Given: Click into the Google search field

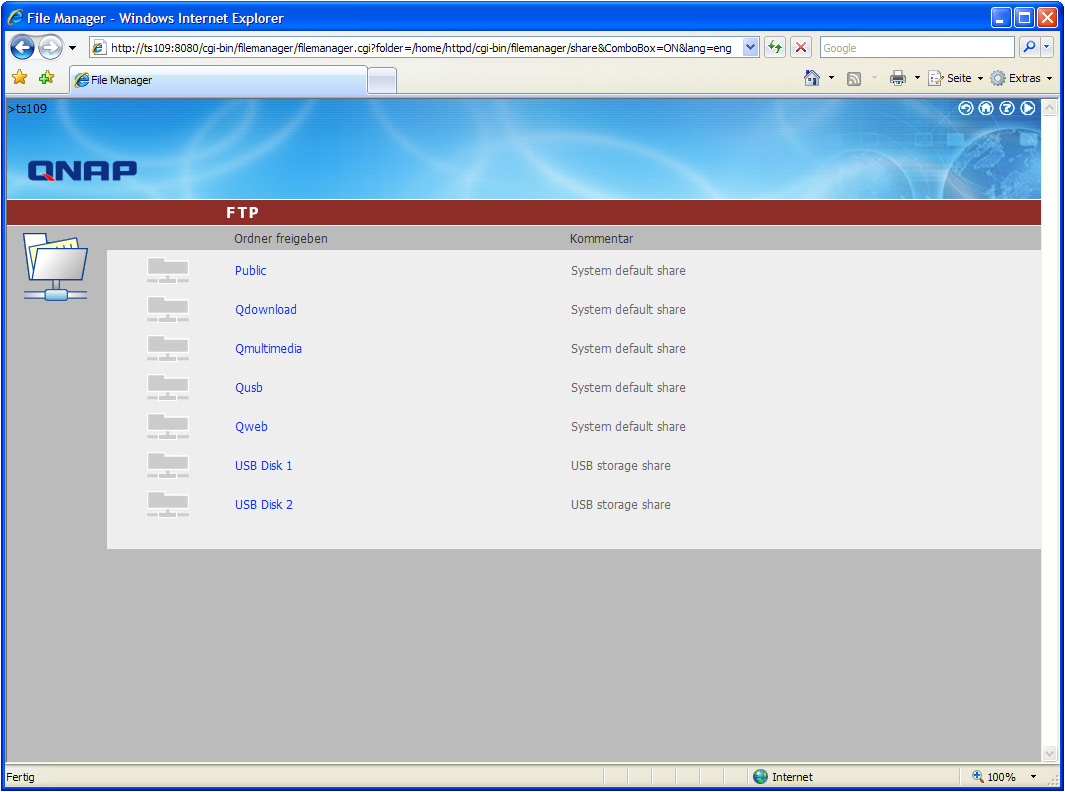Looking at the screenshot, I should coord(916,48).
